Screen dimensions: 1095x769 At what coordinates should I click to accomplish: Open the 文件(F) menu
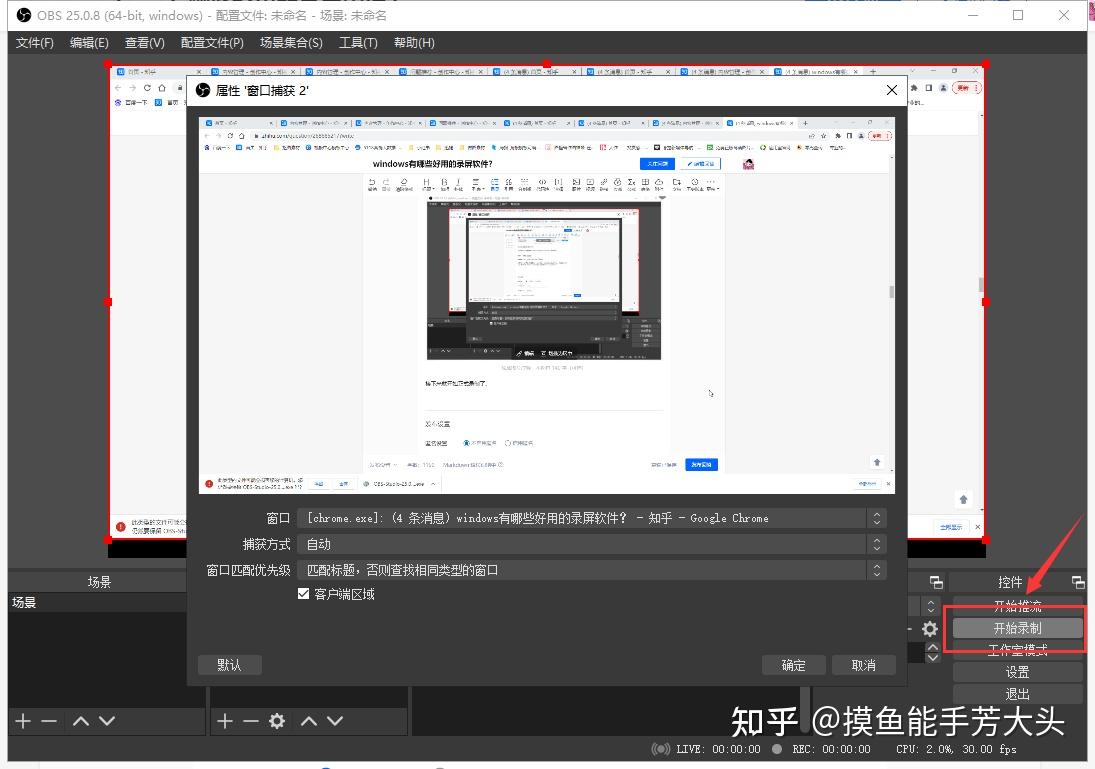[35, 43]
